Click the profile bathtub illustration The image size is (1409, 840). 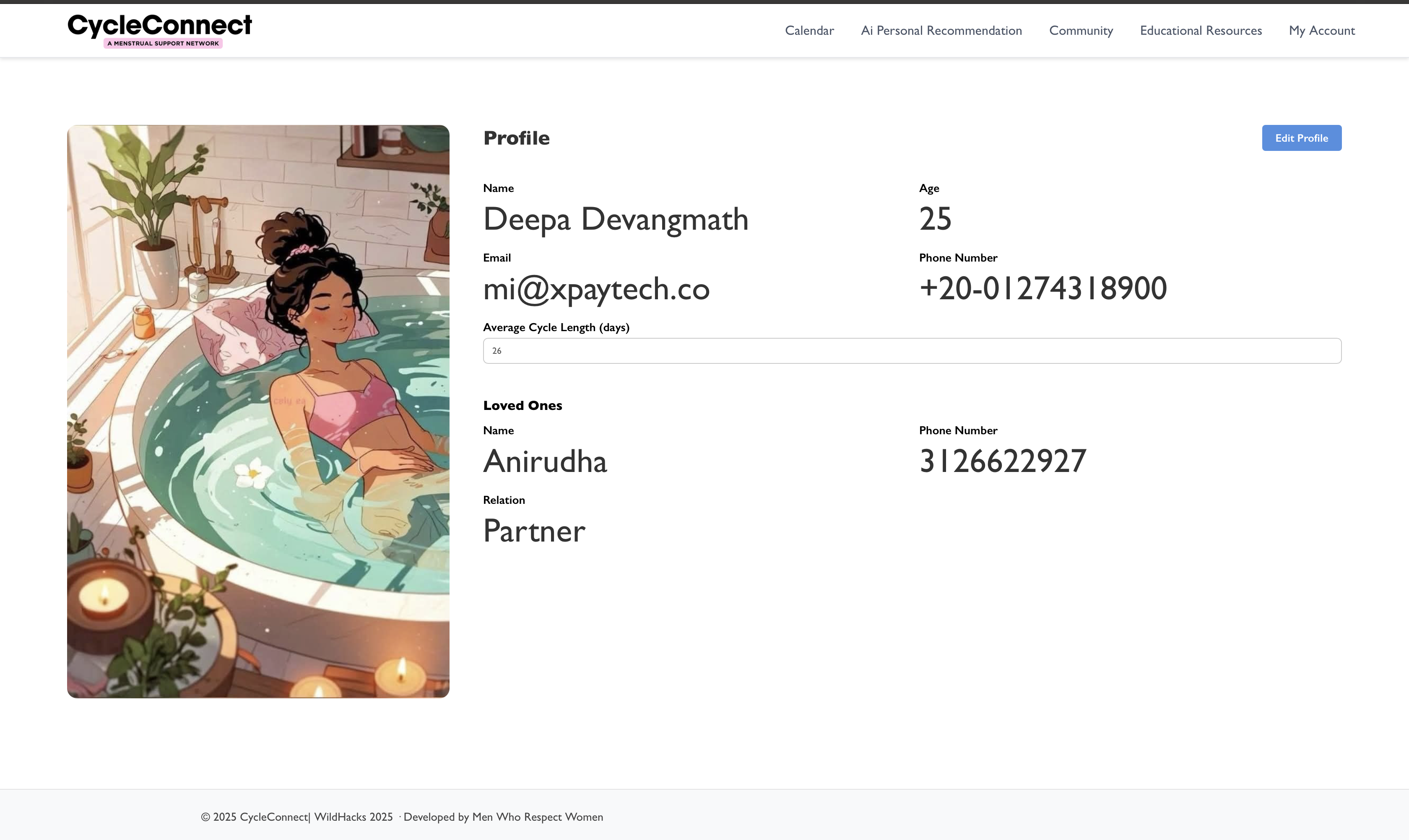[258, 411]
